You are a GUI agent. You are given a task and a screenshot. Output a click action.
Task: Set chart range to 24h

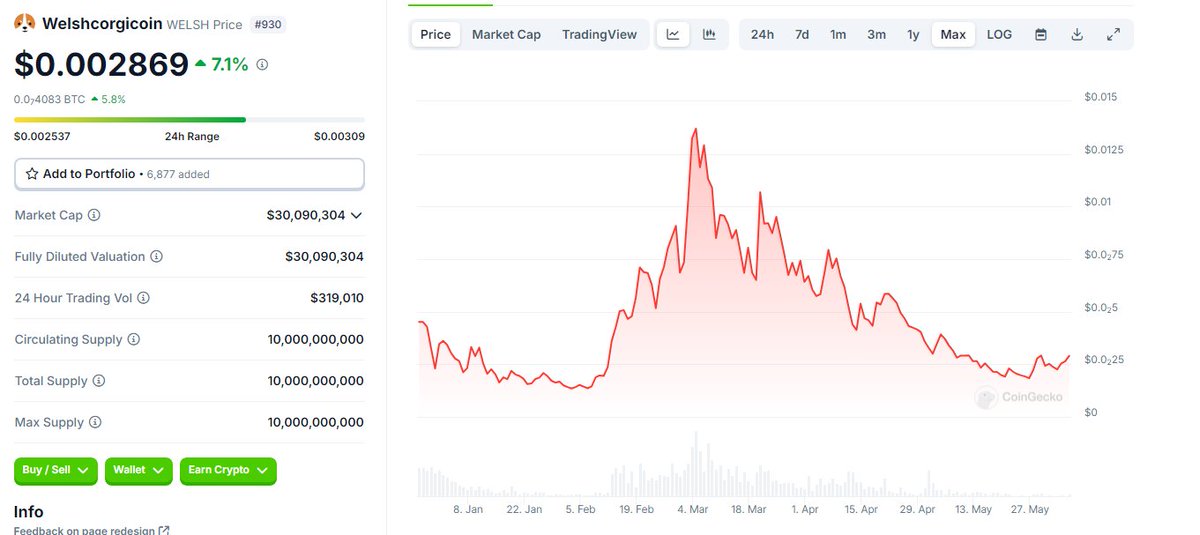tap(762, 35)
